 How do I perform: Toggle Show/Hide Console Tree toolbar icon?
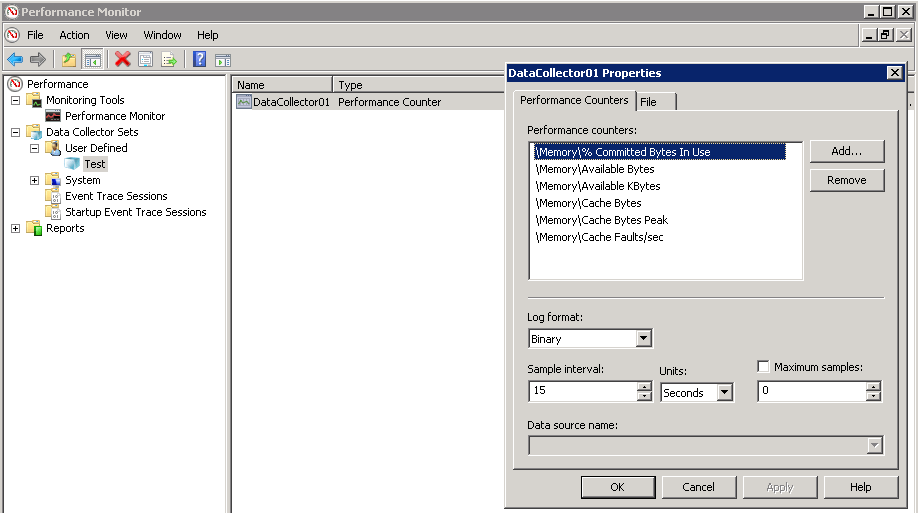pos(92,60)
